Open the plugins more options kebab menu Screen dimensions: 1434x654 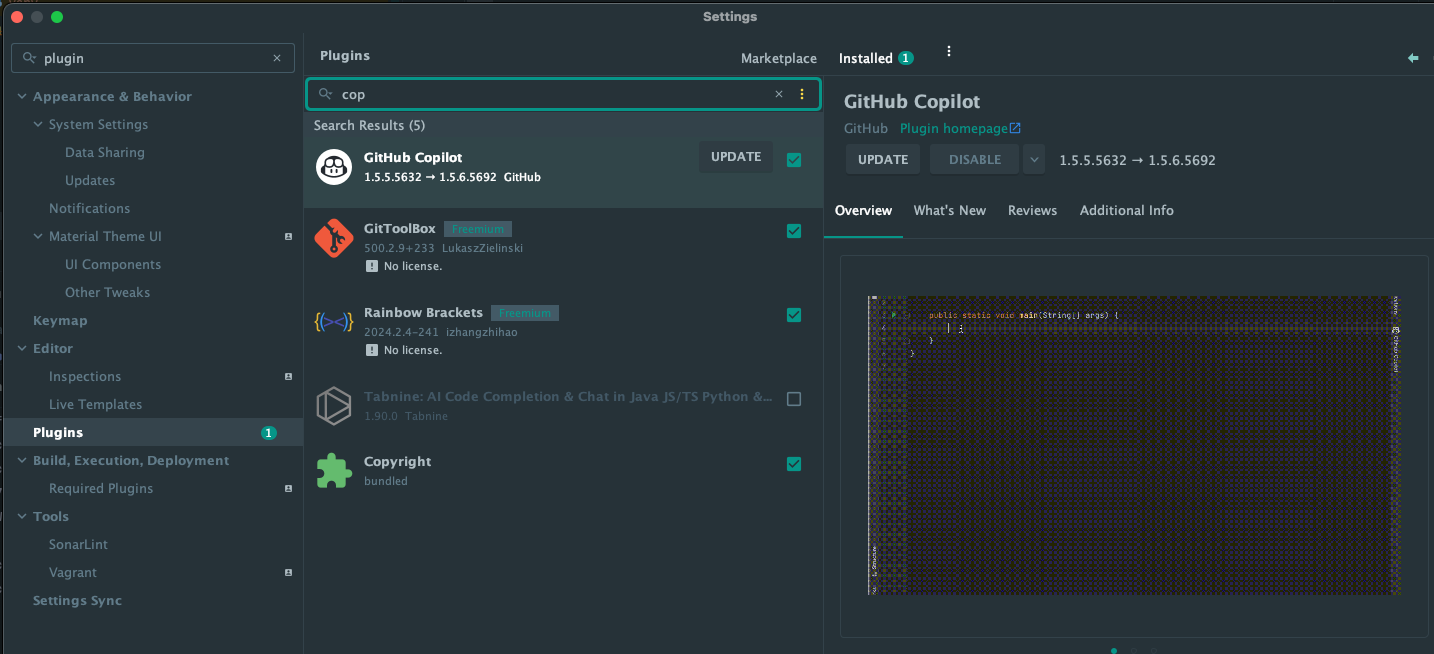pyautogui.click(x=949, y=51)
